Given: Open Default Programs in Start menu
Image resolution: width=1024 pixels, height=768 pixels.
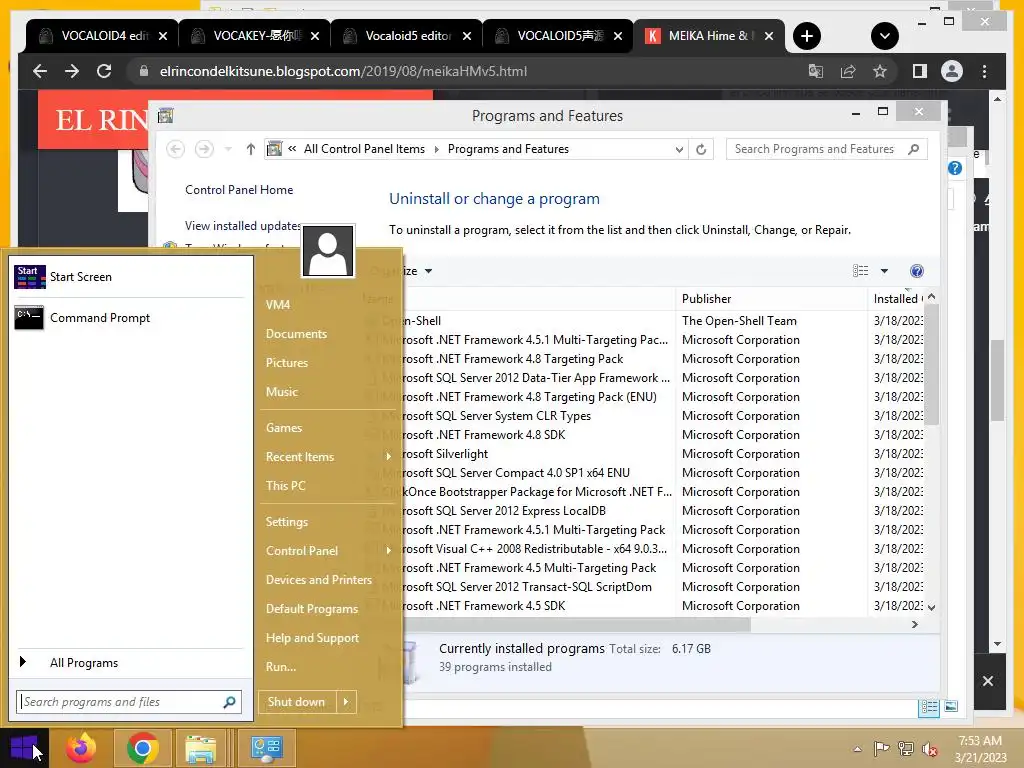Looking at the screenshot, I should [x=312, y=609].
